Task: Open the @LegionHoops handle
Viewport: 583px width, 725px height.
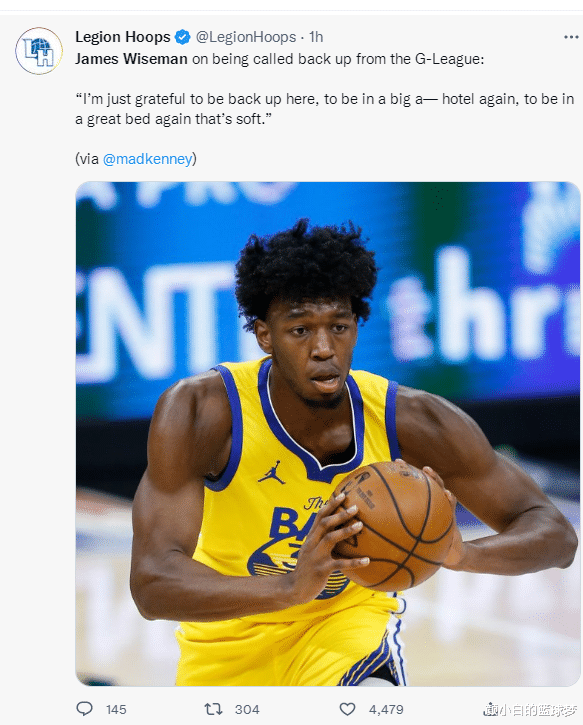Action: 246,37
